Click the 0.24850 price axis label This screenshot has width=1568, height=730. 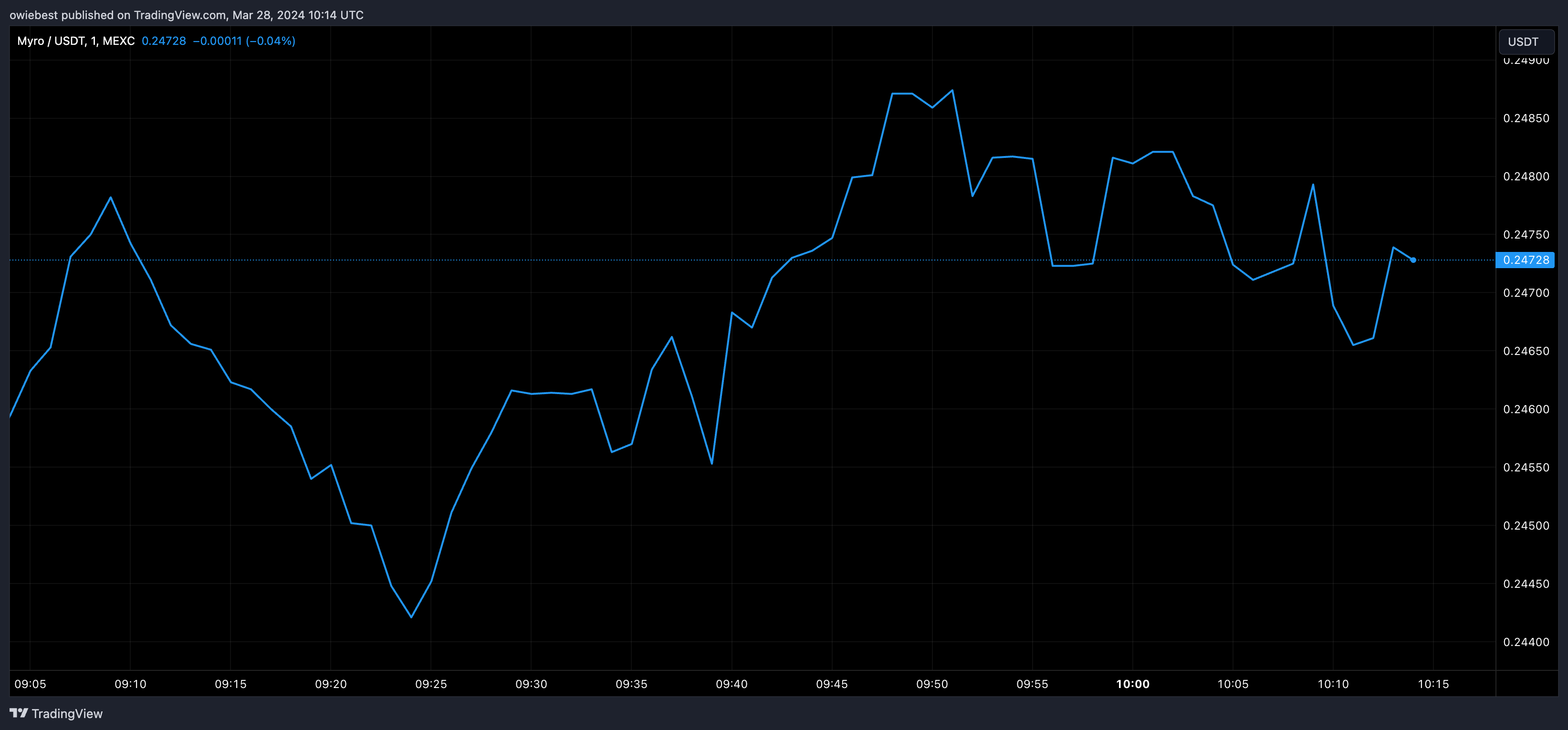[1526, 118]
